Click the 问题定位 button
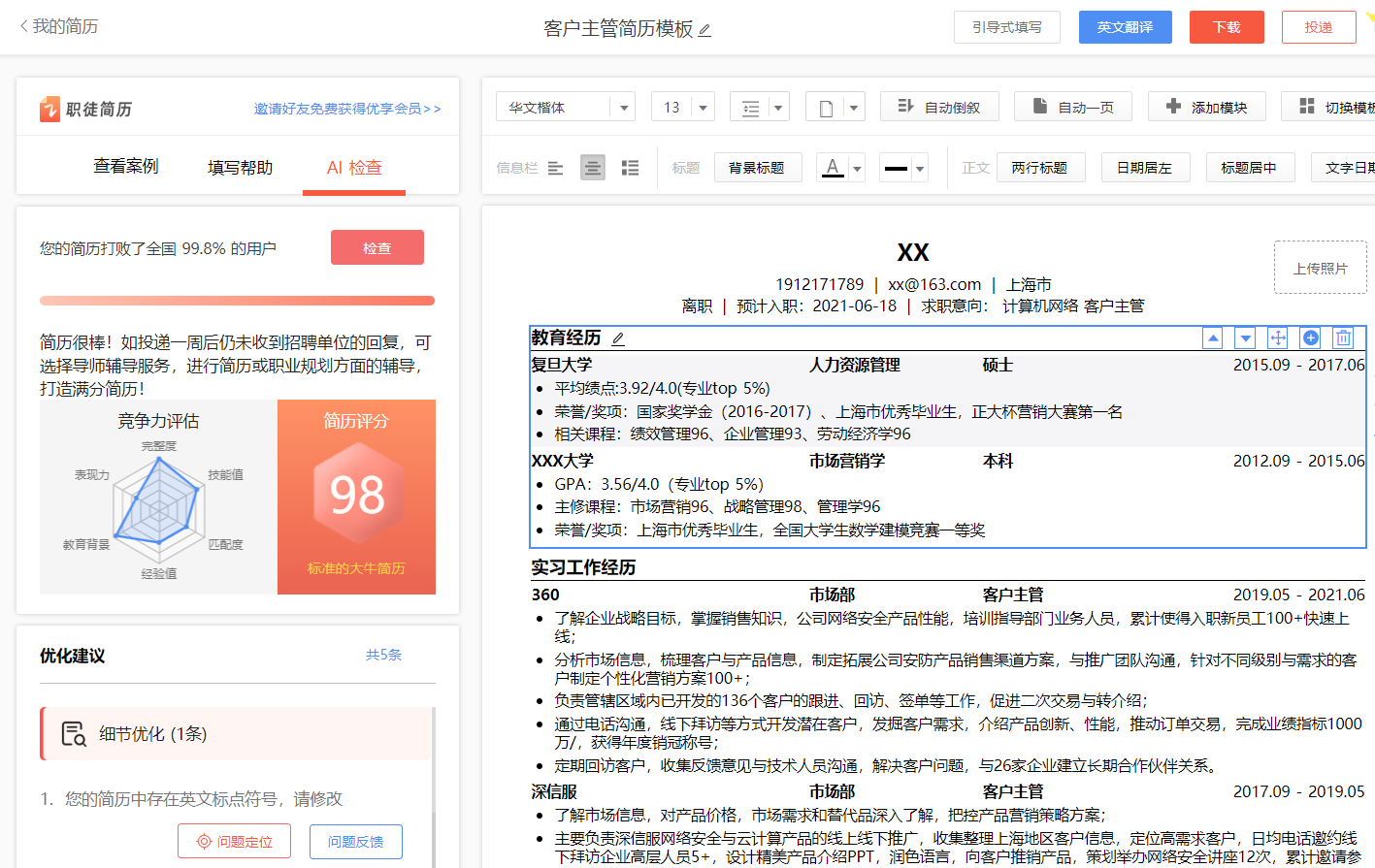 235,841
